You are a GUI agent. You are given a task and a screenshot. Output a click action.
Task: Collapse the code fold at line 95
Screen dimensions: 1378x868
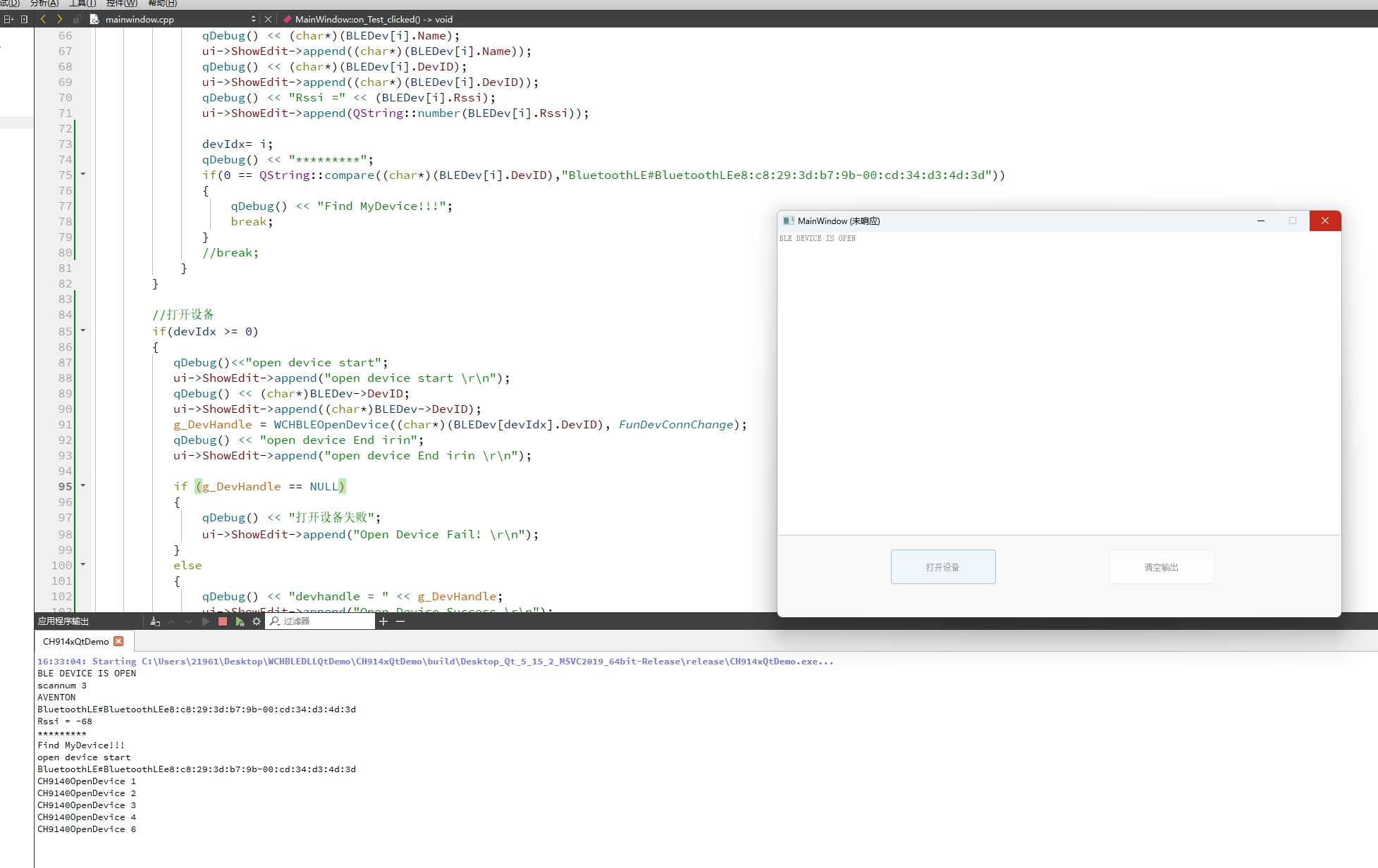point(83,485)
